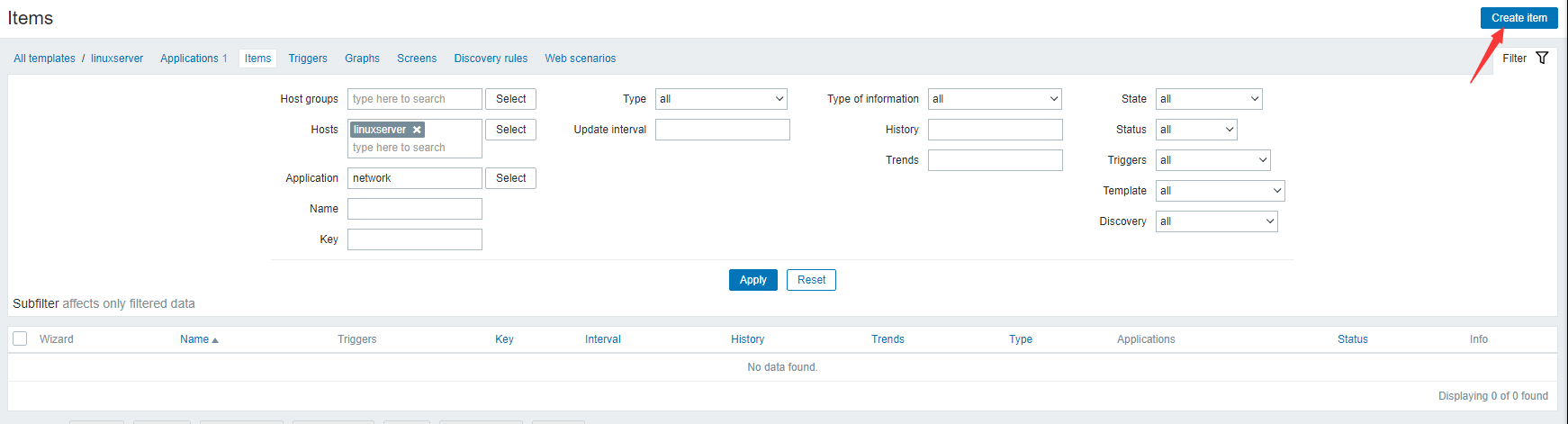Image resolution: width=1568 pixels, height=424 pixels.
Task: Remove linuxserver tag from Hosts field
Action: pos(417,130)
